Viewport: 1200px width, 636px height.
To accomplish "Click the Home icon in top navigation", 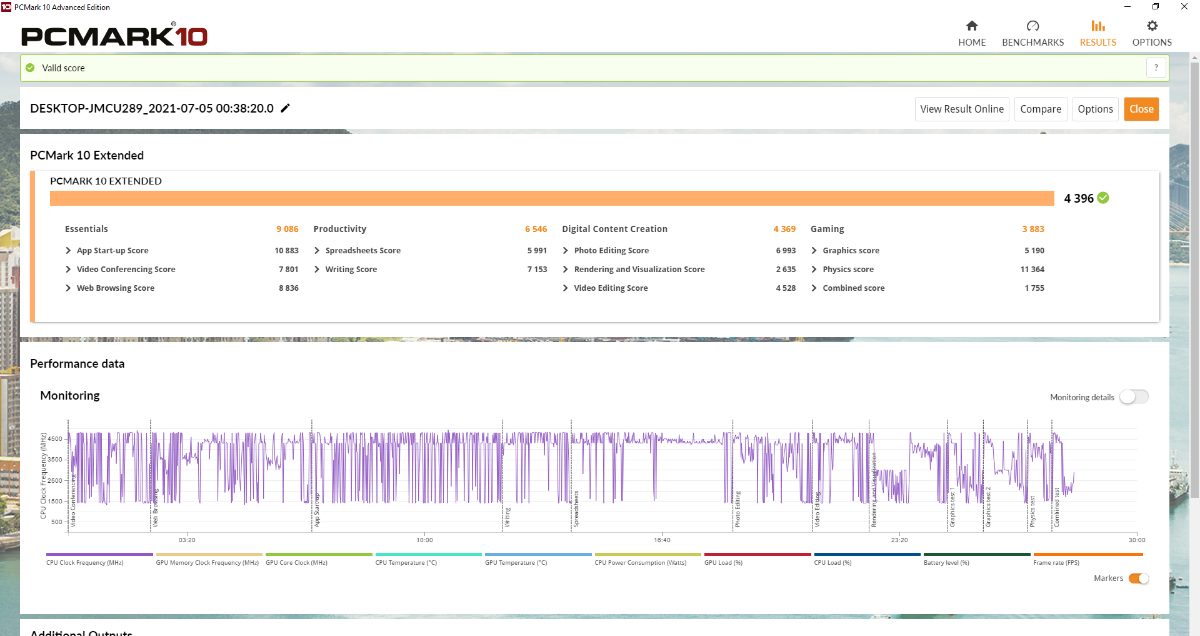I will point(971,26).
